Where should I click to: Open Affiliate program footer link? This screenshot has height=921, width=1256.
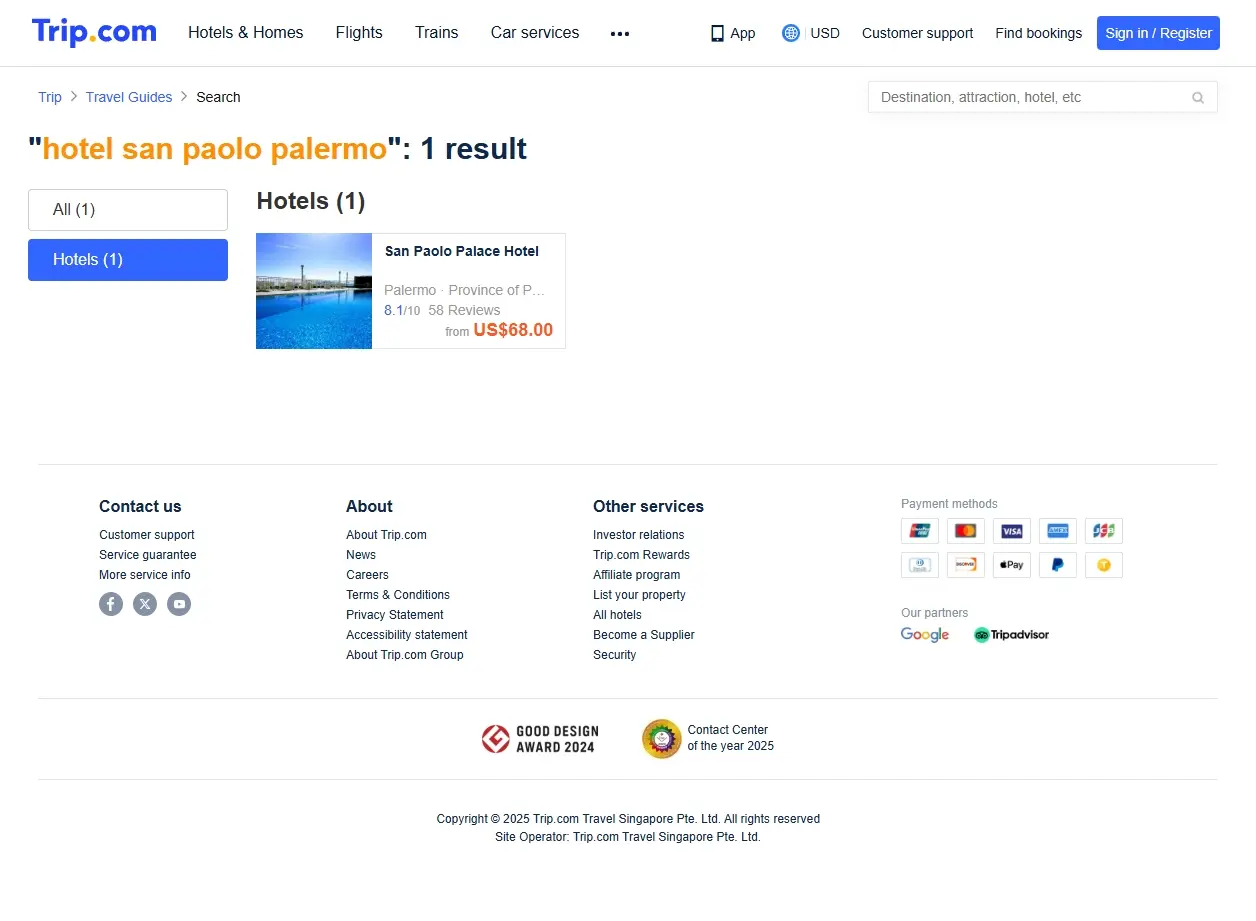(637, 575)
